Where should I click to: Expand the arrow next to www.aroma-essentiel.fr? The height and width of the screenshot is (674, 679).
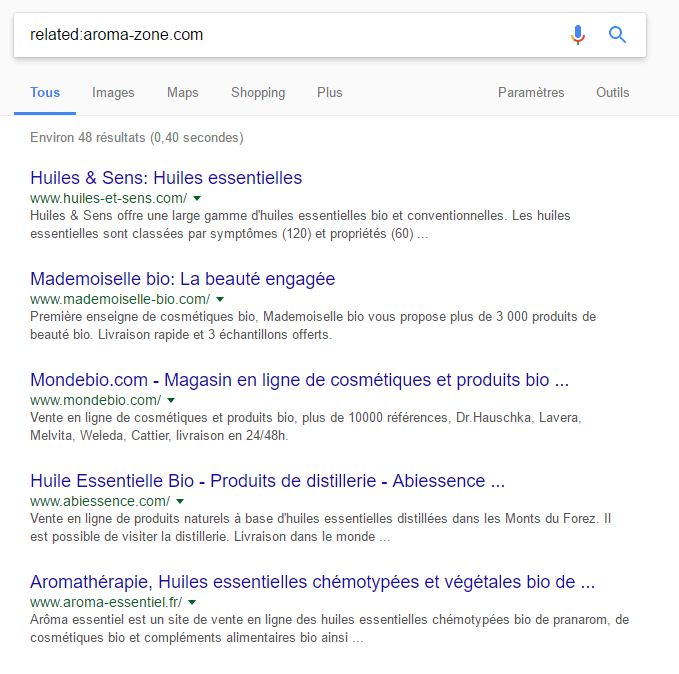[192, 602]
